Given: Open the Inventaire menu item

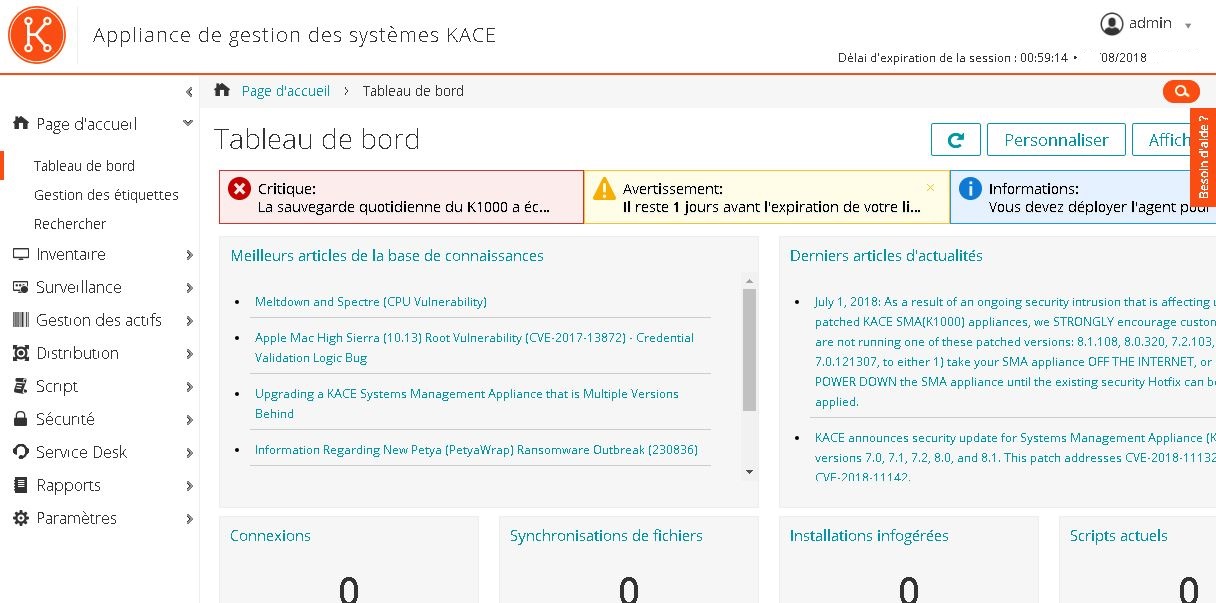Looking at the screenshot, I should coord(70,254).
